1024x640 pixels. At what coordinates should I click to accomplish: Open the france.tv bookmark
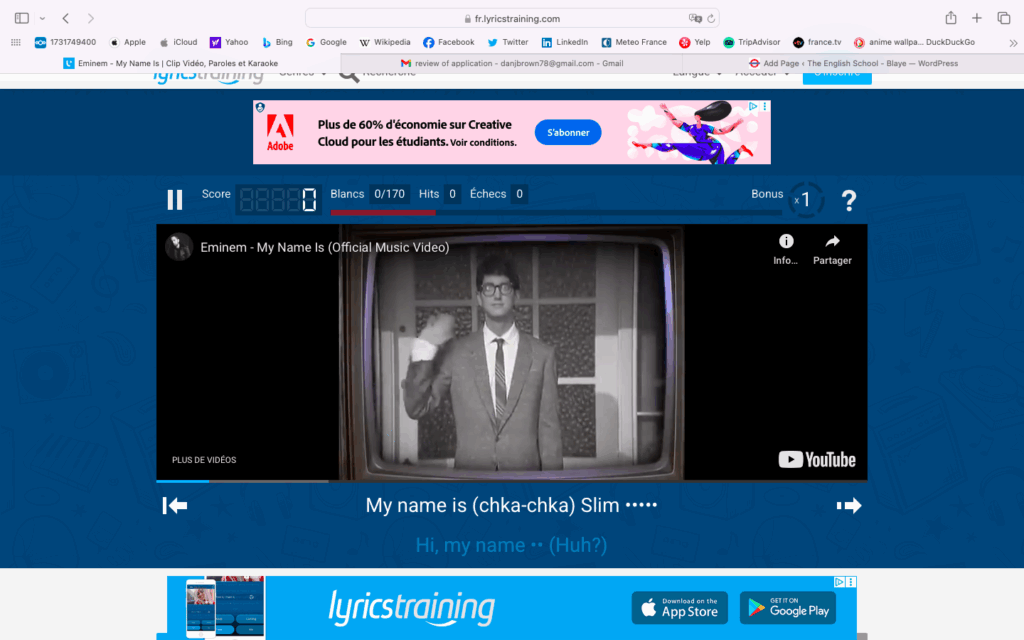817,42
